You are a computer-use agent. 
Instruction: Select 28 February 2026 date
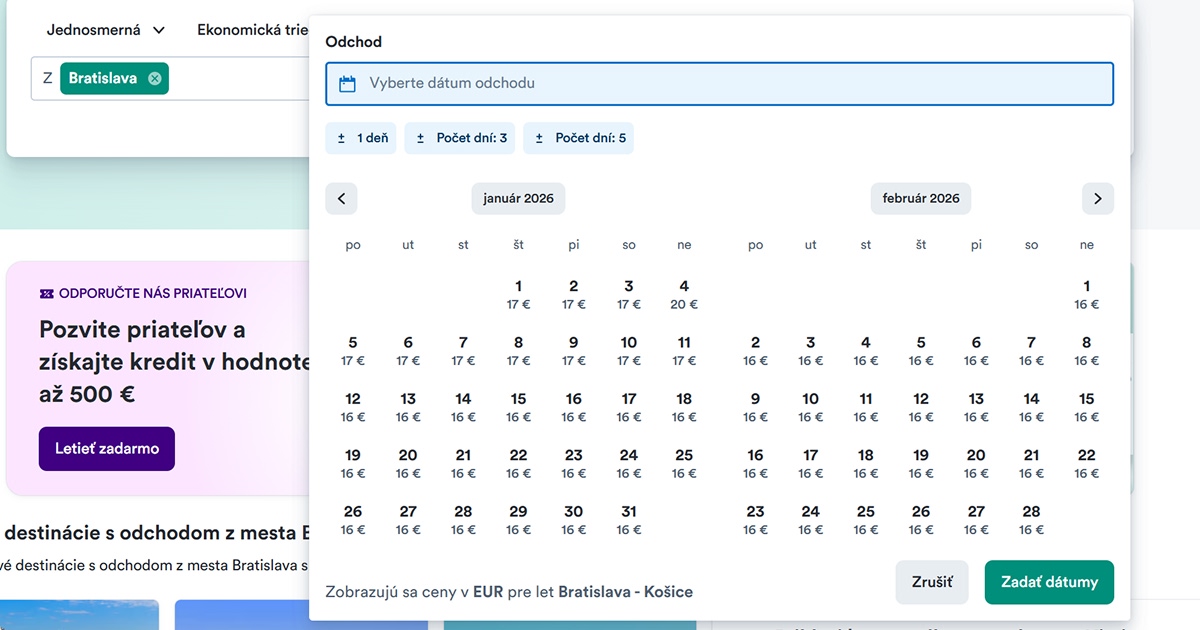click(1031, 519)
